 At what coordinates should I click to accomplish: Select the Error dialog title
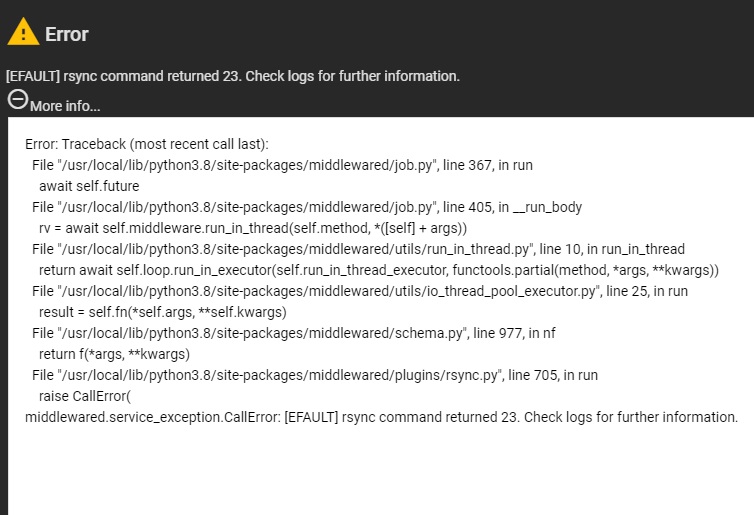coord(67,34)
